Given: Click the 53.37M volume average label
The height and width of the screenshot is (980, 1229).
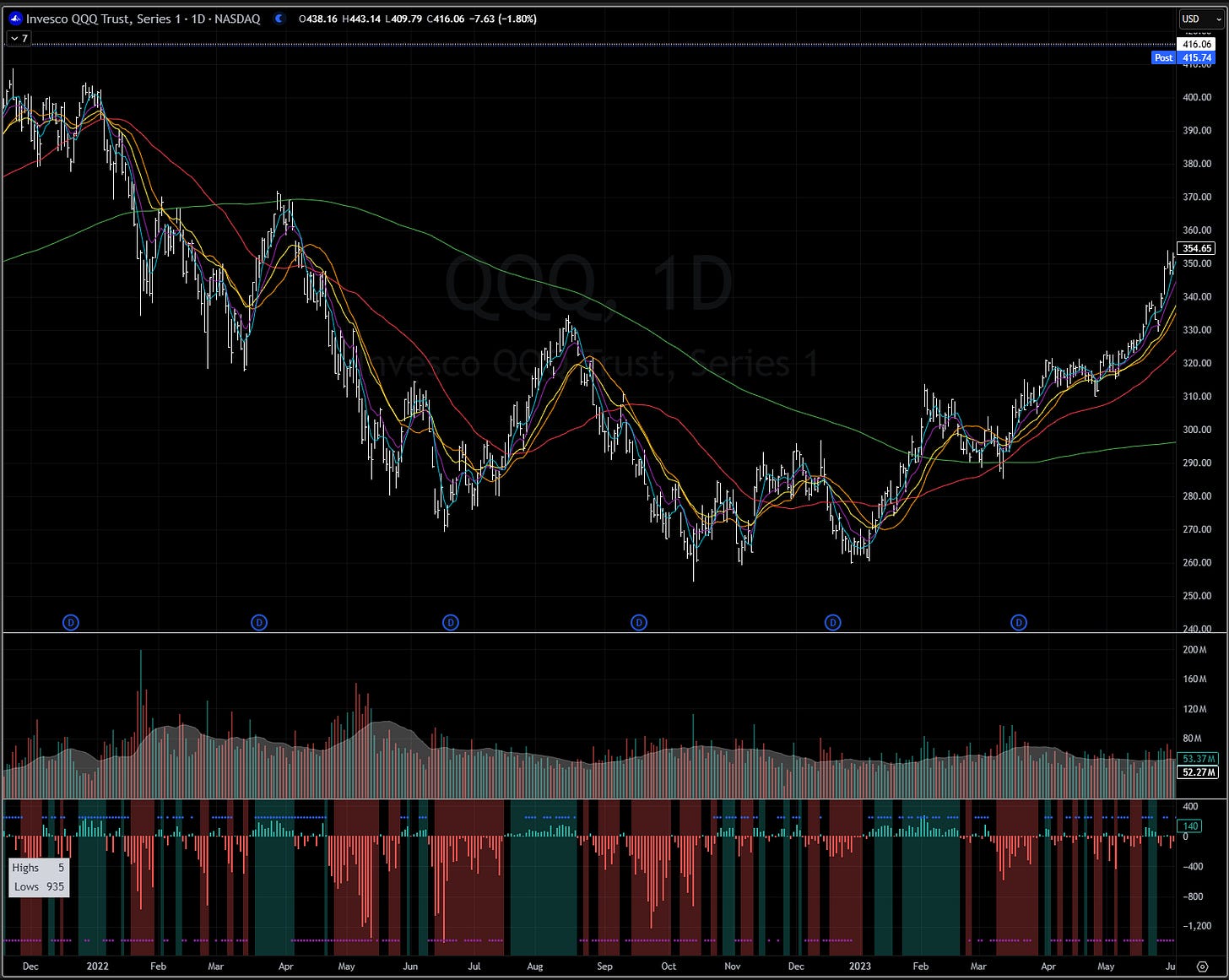Looking at the screenshot, I should click(1199, 759).
